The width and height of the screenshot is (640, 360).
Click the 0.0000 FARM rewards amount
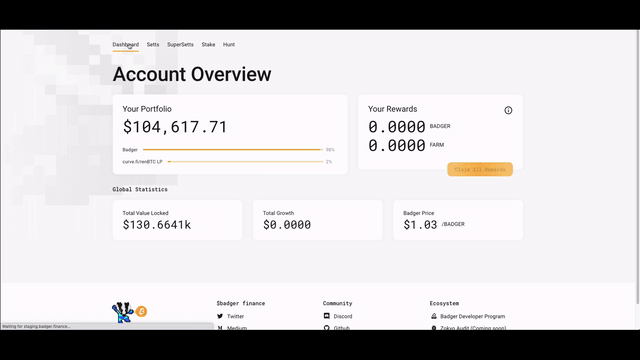pos(397,145)
